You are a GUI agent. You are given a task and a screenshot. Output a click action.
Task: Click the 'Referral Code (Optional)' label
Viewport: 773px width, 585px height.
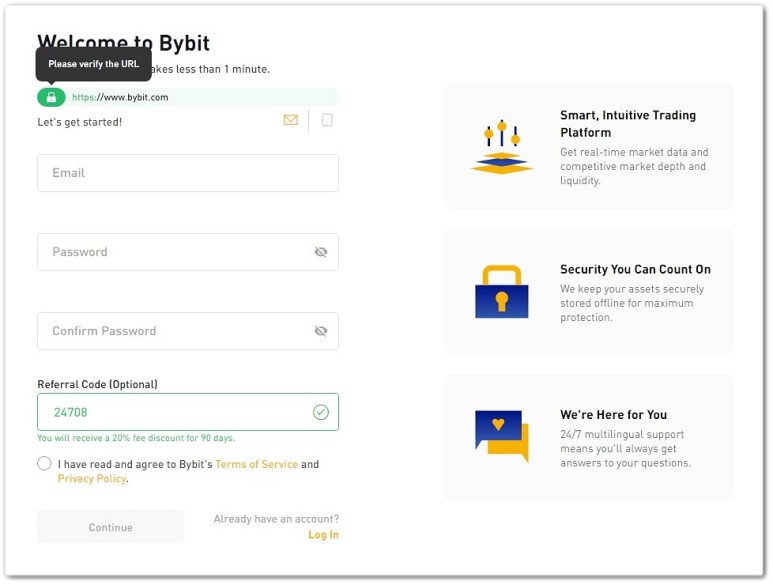[x=98, y=384]
